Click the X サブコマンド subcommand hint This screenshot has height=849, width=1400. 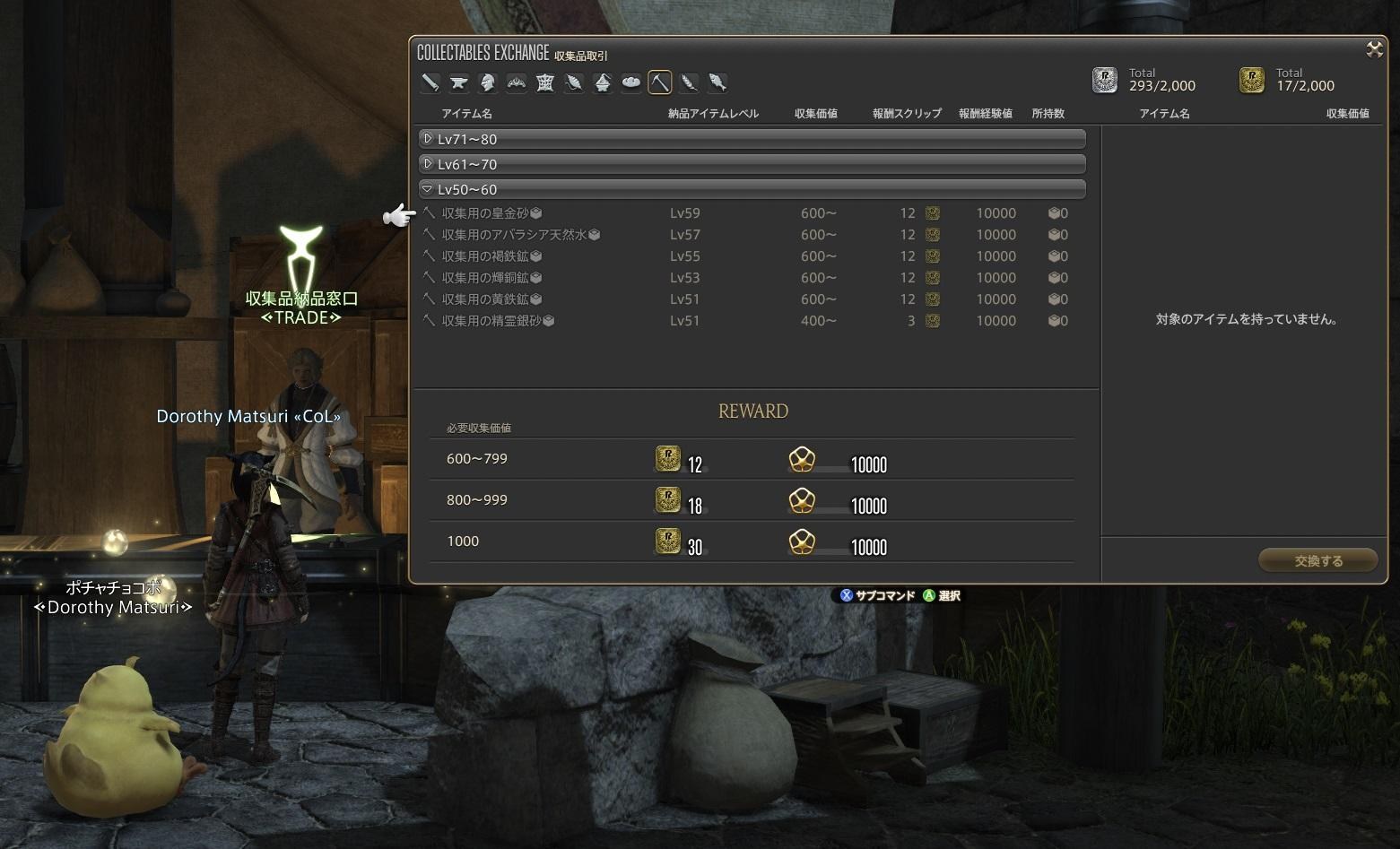point(877,595)
